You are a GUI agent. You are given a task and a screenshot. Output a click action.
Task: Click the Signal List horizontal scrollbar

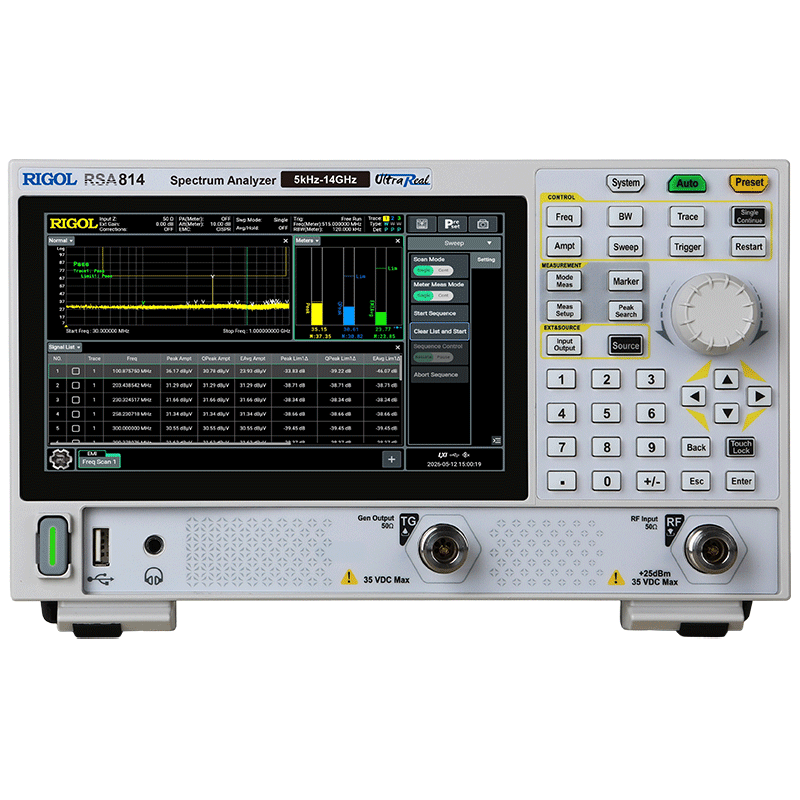(x=171, y=443)
